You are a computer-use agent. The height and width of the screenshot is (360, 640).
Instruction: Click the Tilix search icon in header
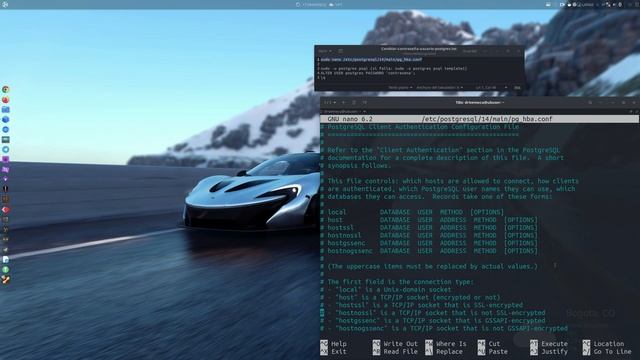(590, 102)
